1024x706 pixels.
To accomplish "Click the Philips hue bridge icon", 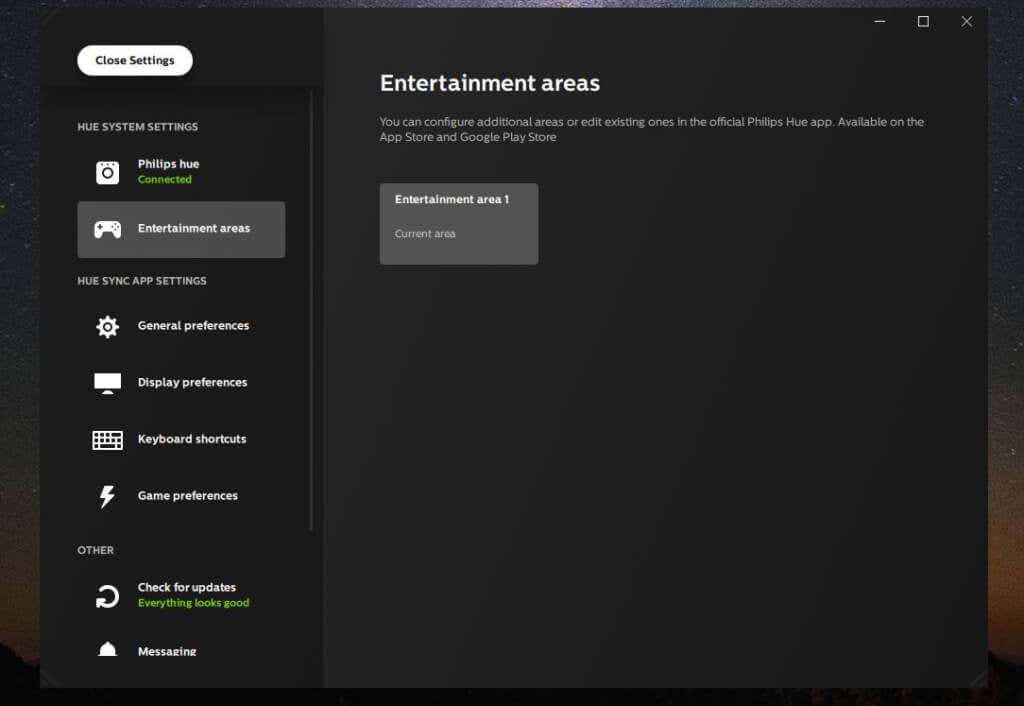I will pyautogui.click(x=107, y=172).
